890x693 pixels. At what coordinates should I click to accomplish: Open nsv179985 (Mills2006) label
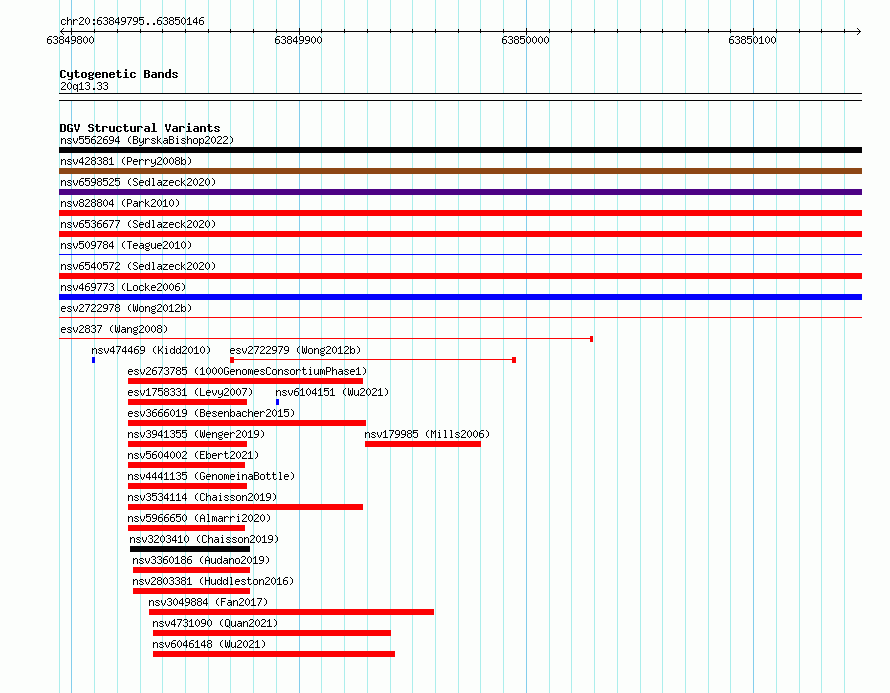tap(427, 434)
